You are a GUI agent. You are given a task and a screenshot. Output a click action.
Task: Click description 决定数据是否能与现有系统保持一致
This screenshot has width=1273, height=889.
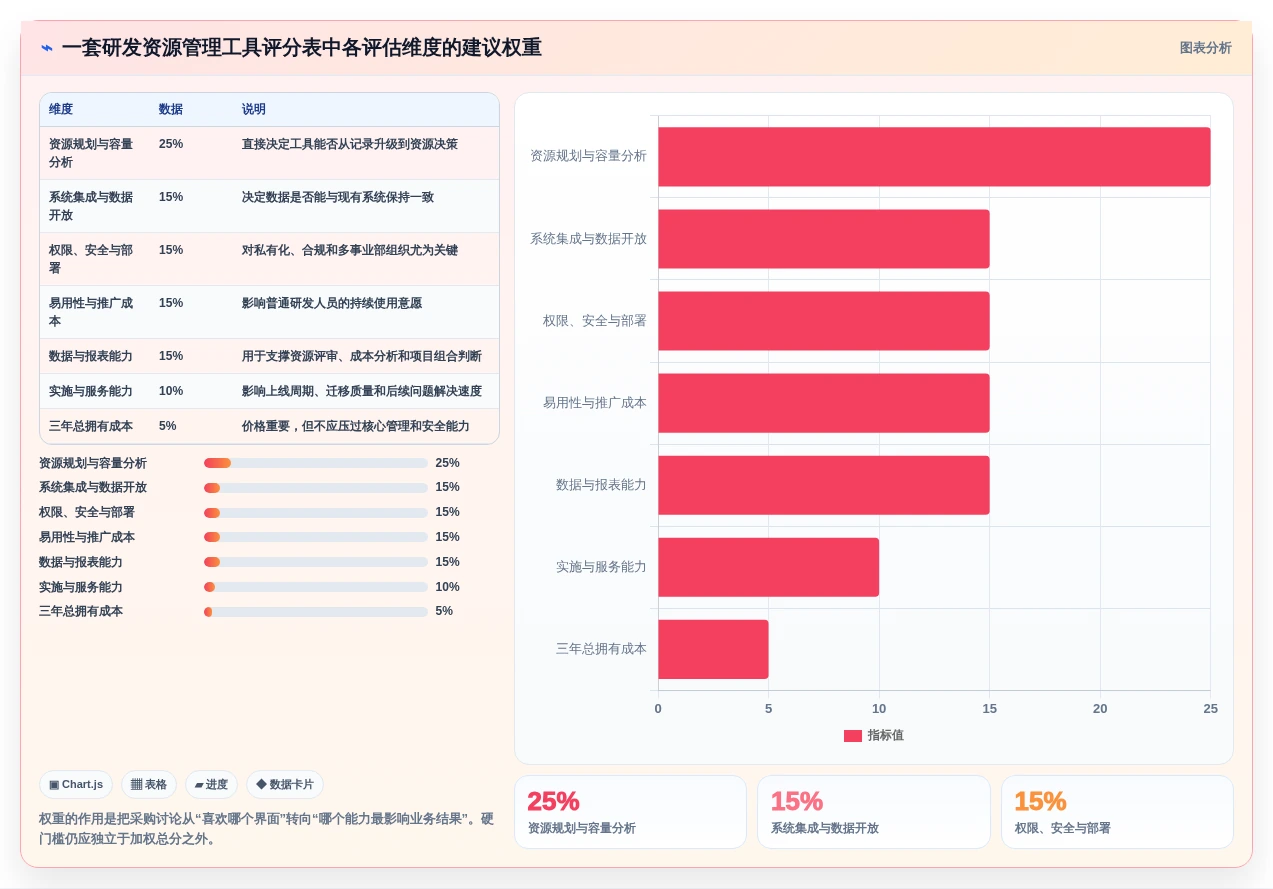click(x=338, y=197)
